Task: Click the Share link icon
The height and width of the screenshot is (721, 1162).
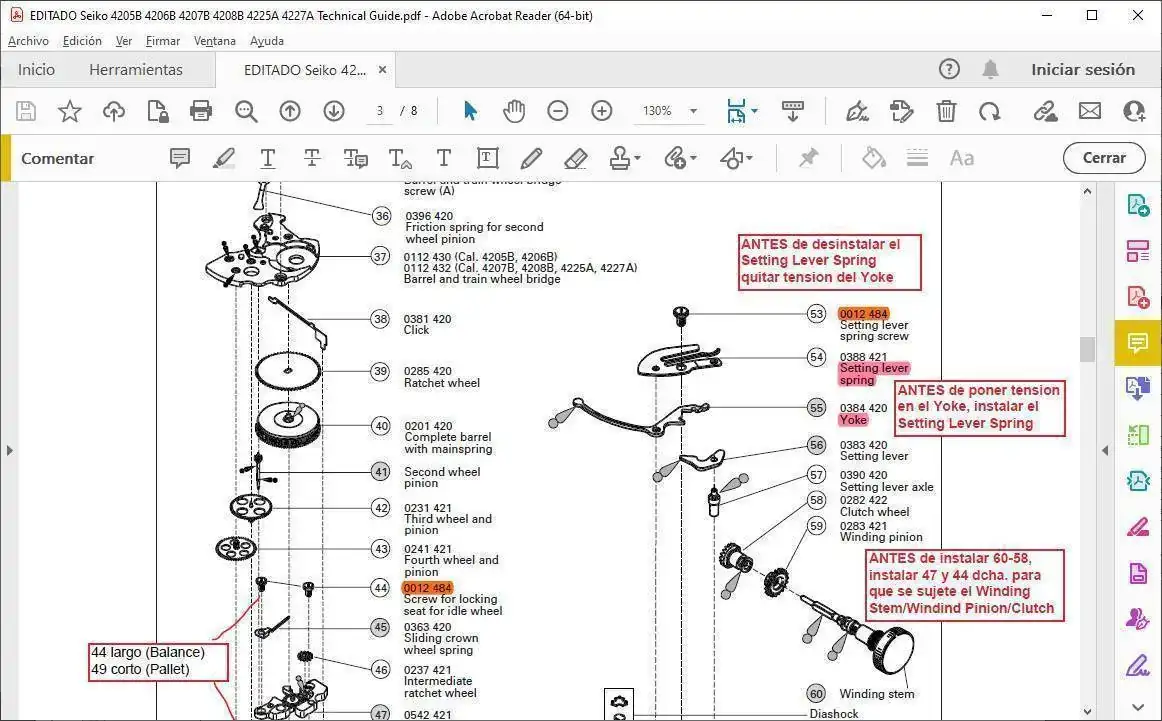Action: [1045, 111]
